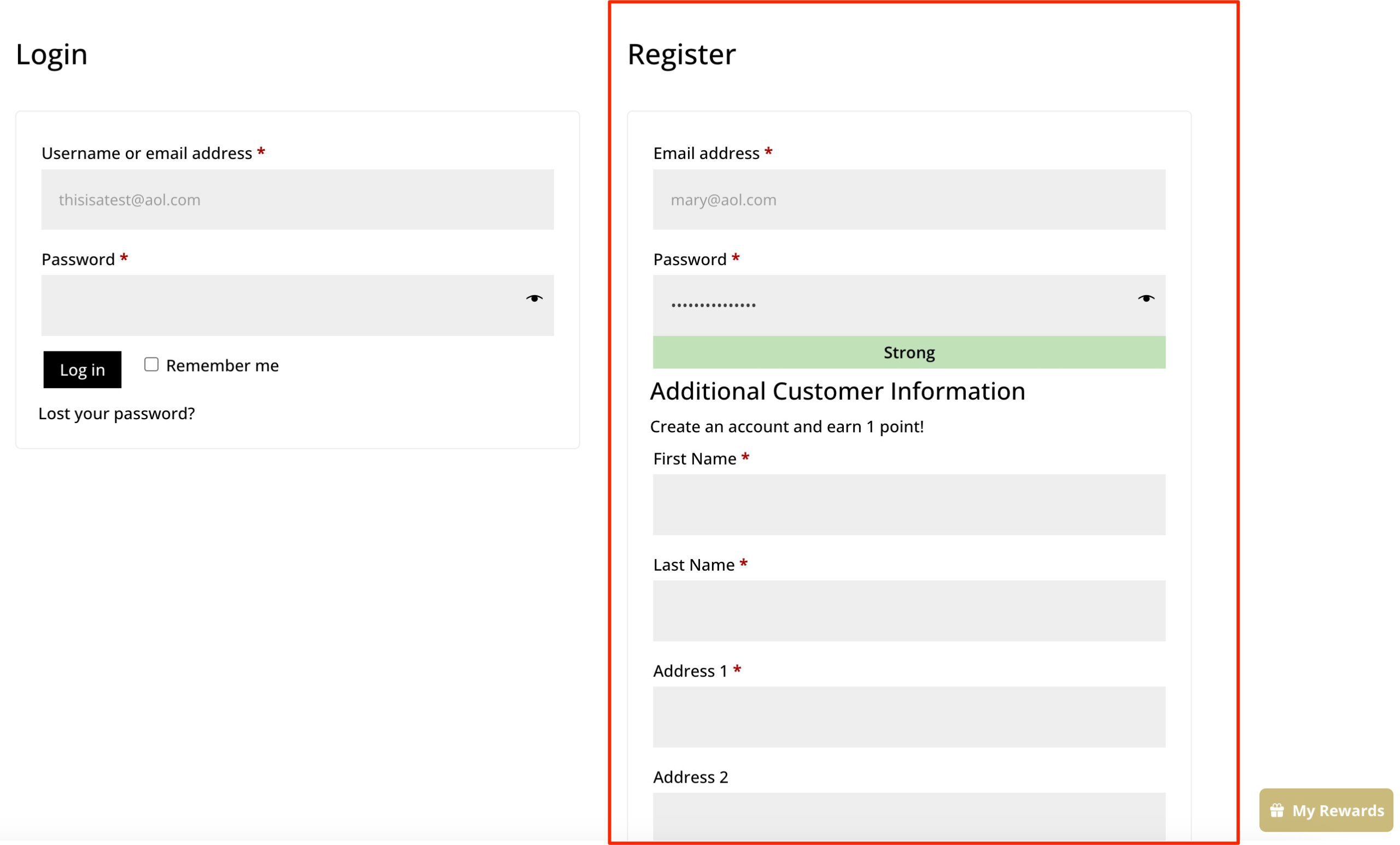Select the Address 1 input box
The height and width of the screenshot is (845, 1400).
[908, 717]
